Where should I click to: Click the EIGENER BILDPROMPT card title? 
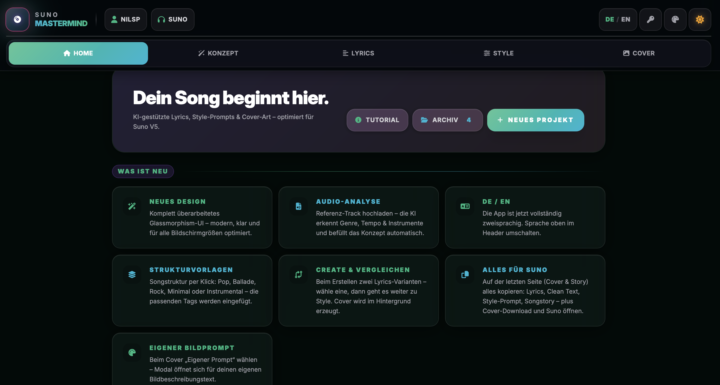click(192, 348)
